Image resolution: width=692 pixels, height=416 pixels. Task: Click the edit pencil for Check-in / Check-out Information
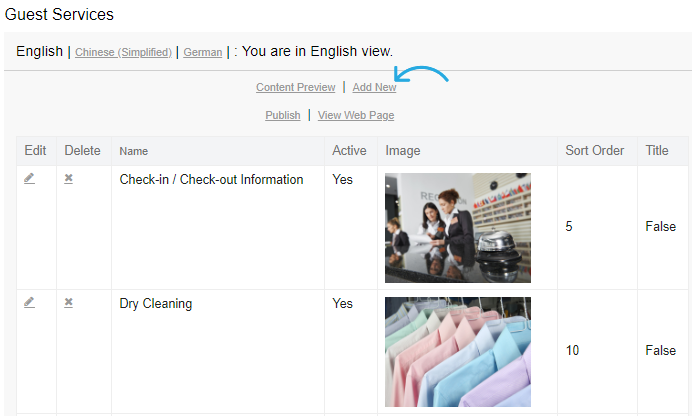(29, 179)
